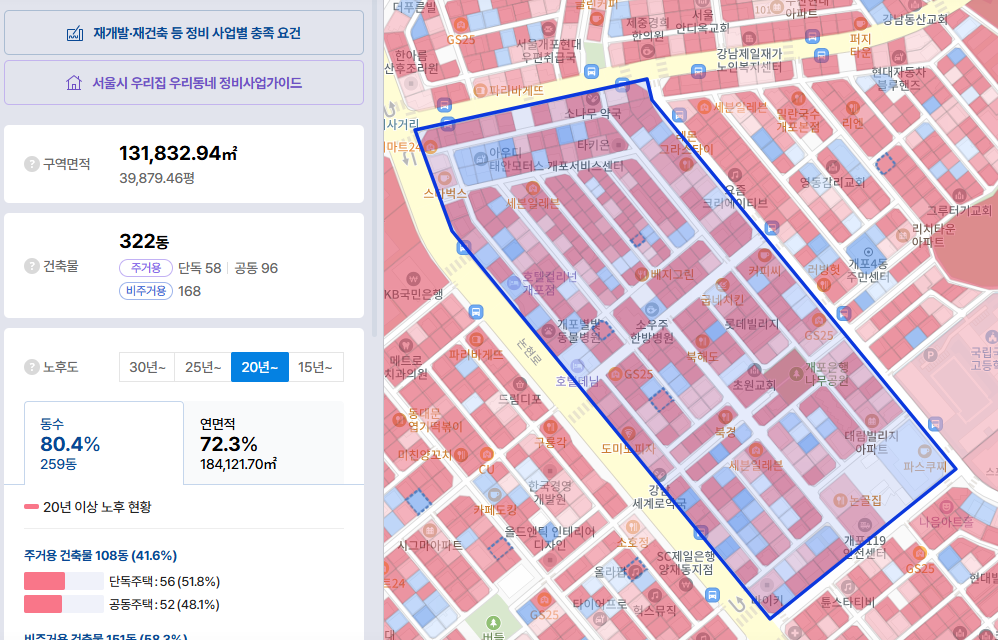Click the 소우주 한방병원 hospital icon
998x640 pixels.
[650, 310]
